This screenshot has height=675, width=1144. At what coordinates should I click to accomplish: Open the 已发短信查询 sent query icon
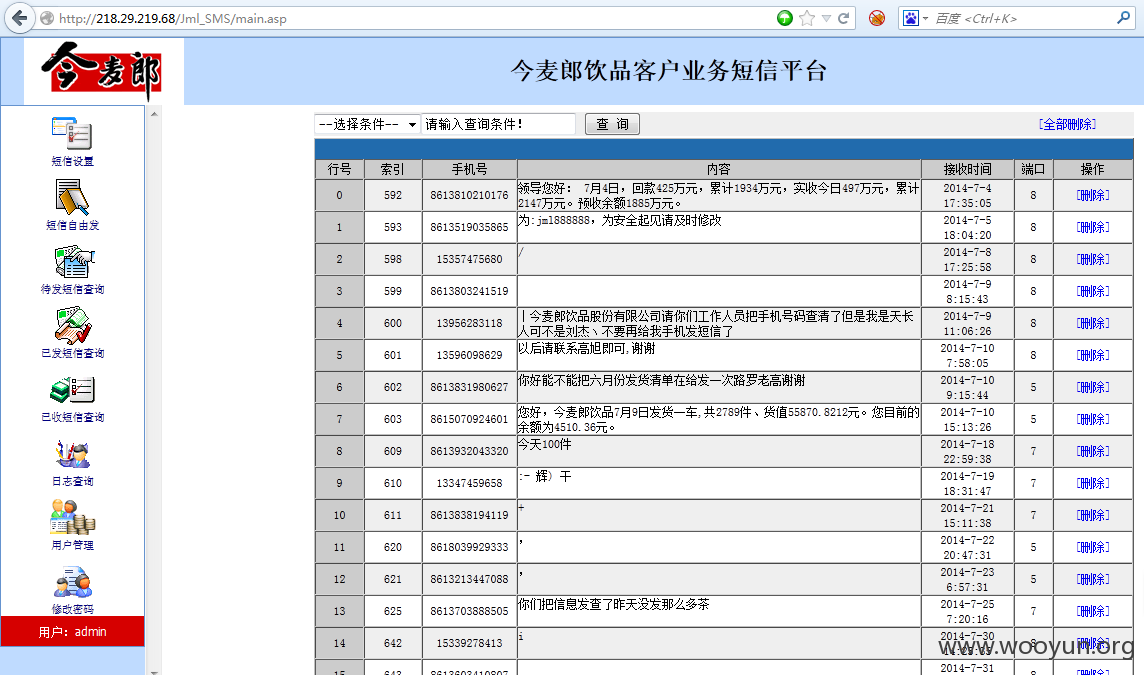tap(73, 325)
